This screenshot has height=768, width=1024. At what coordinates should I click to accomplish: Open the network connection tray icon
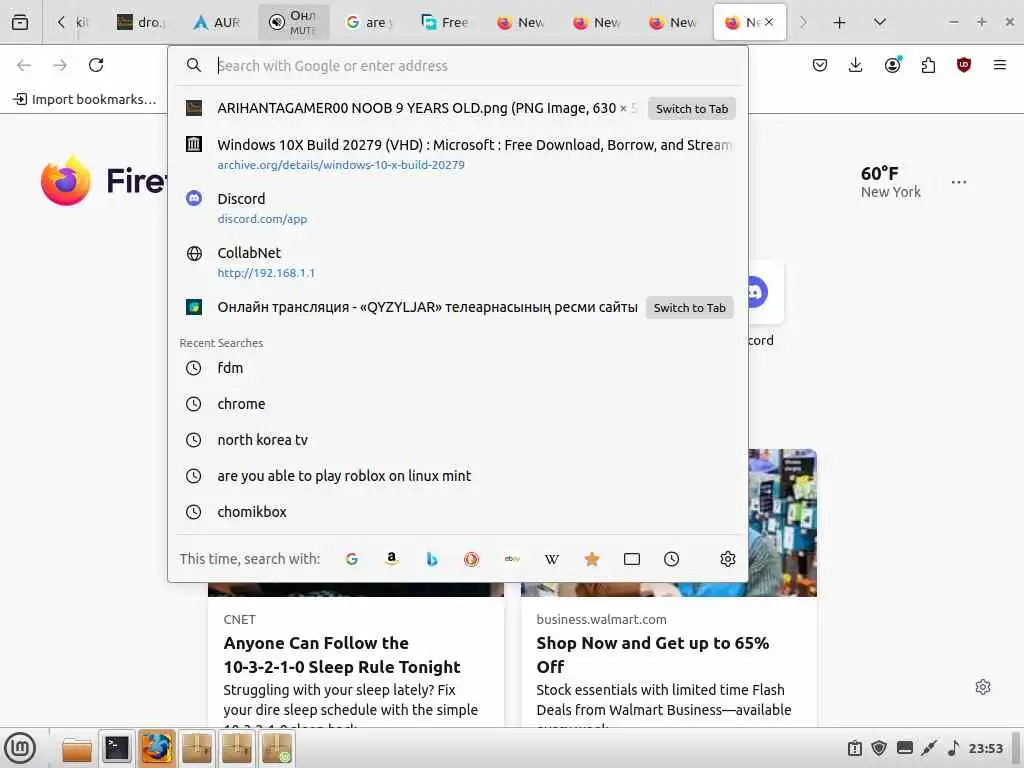click(929, 748)
